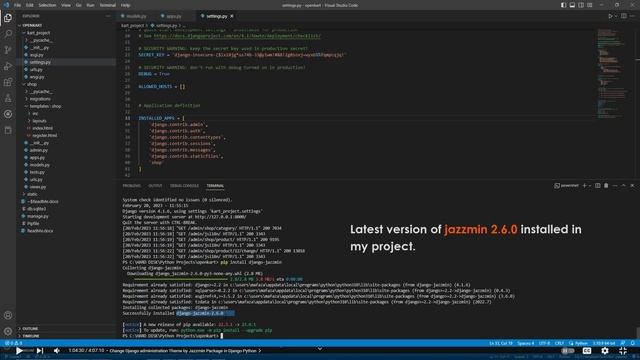
Task: Open the Explorer view in the activity bar
Action: coord(8,18)
